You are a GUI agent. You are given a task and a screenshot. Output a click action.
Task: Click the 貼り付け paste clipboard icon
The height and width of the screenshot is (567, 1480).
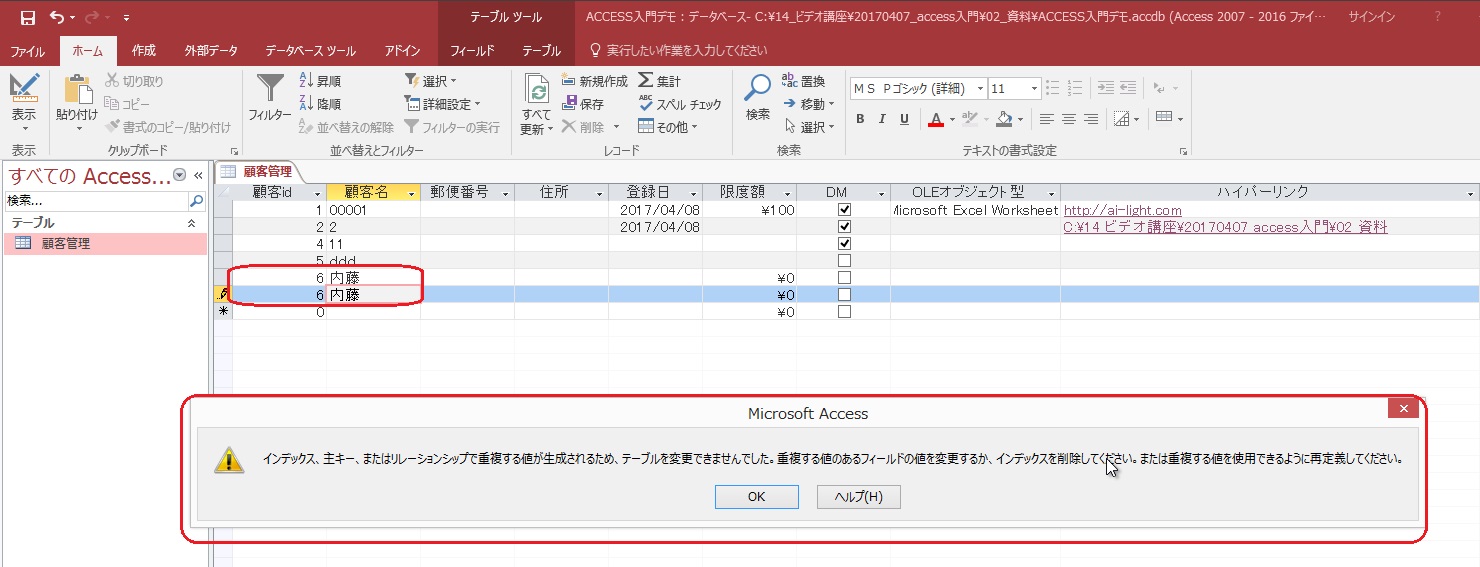tap(77, 89)
